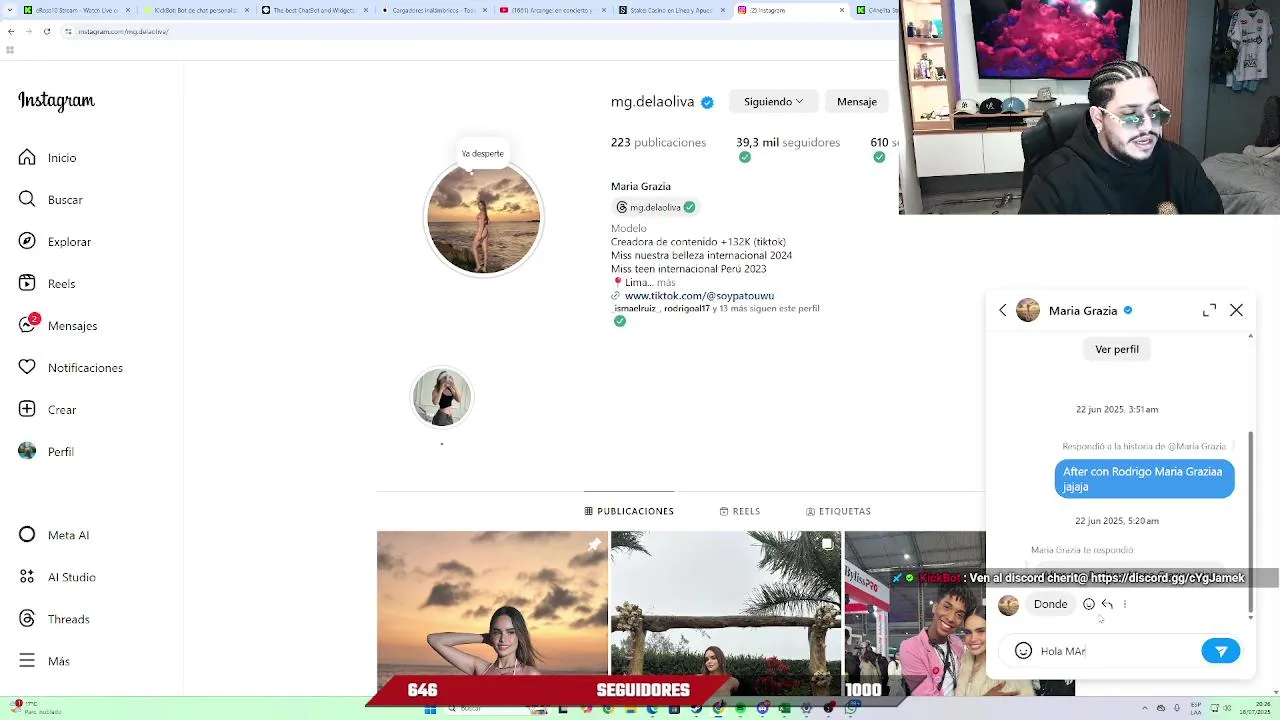Open more options for Donde message
This screenshot has width=1280, height=720.
[x=1125, y=604]
